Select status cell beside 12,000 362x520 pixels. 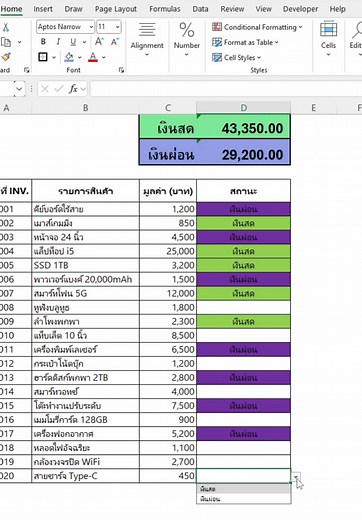tap(243, 293)
